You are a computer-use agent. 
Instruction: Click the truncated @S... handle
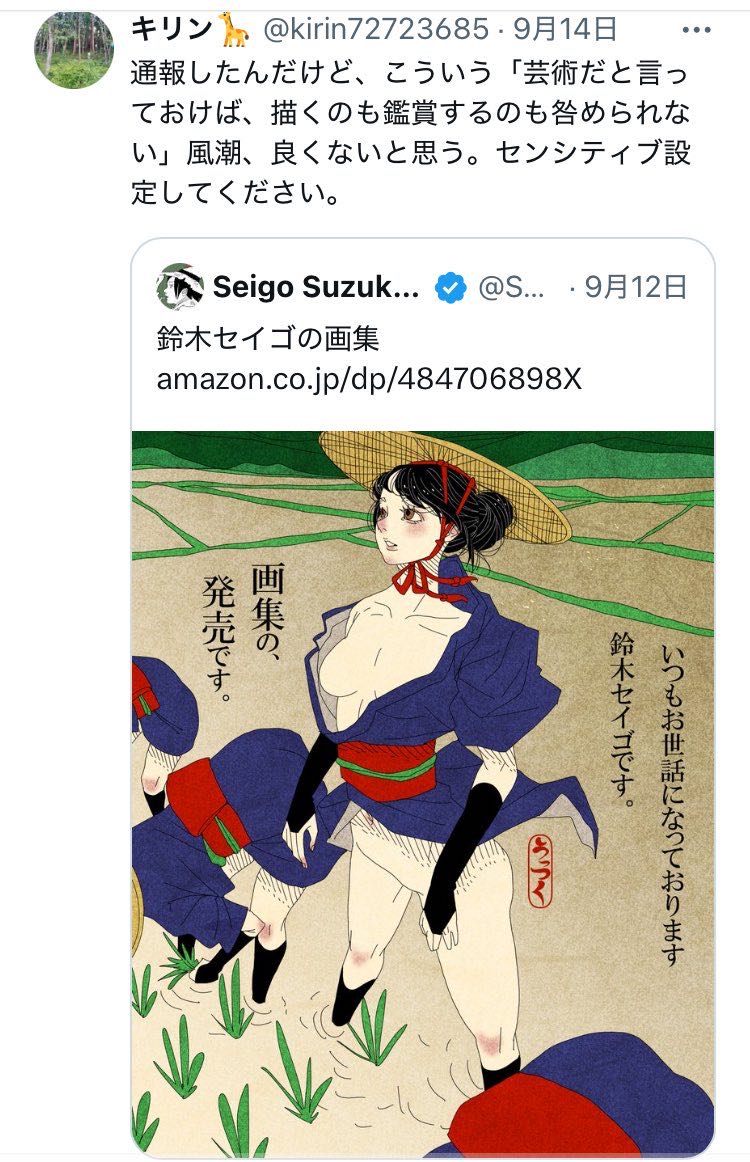[511, 288]
